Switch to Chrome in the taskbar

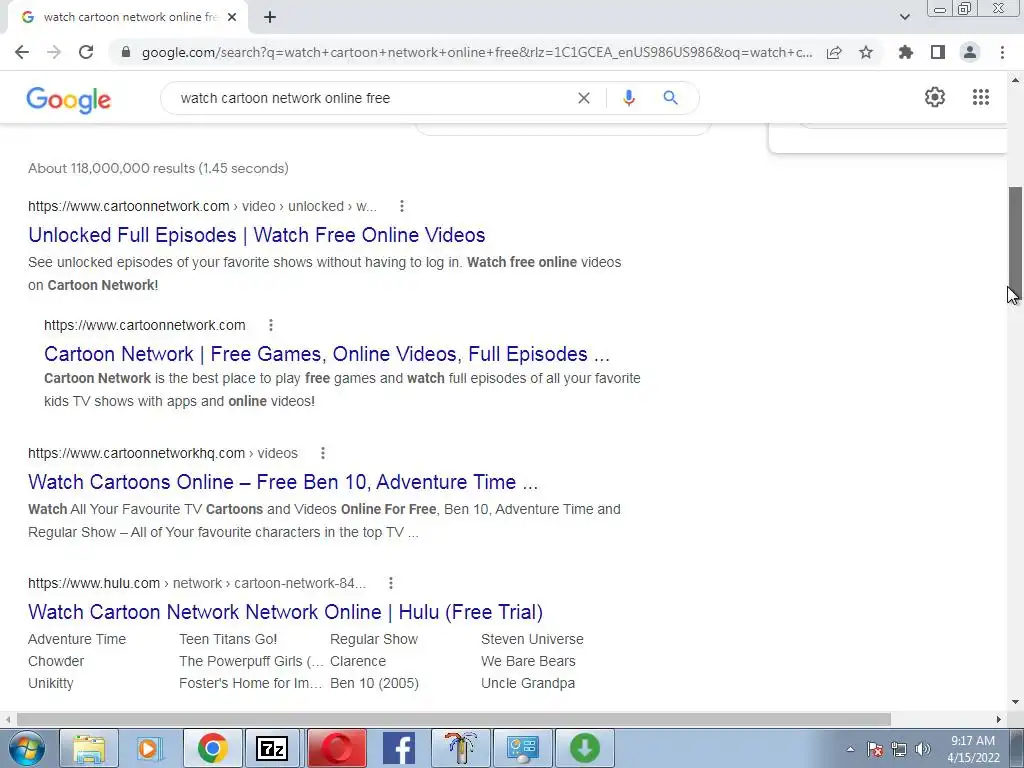(212, 748)
